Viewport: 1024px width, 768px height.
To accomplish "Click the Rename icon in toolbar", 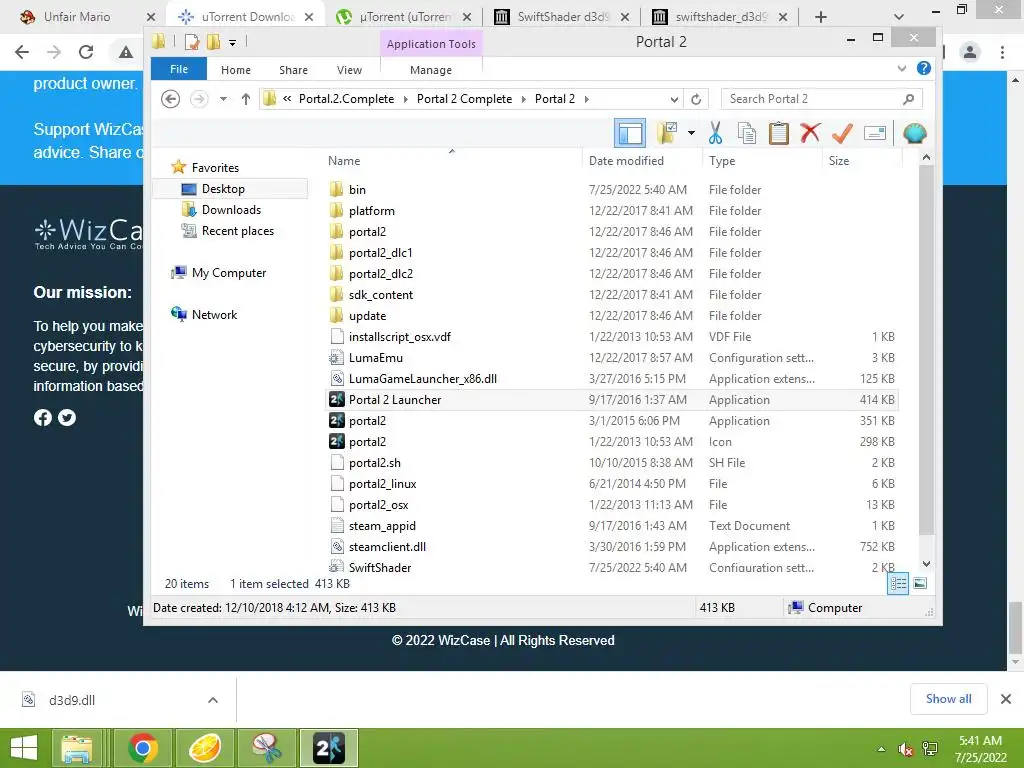I will (x=874, y=133).
